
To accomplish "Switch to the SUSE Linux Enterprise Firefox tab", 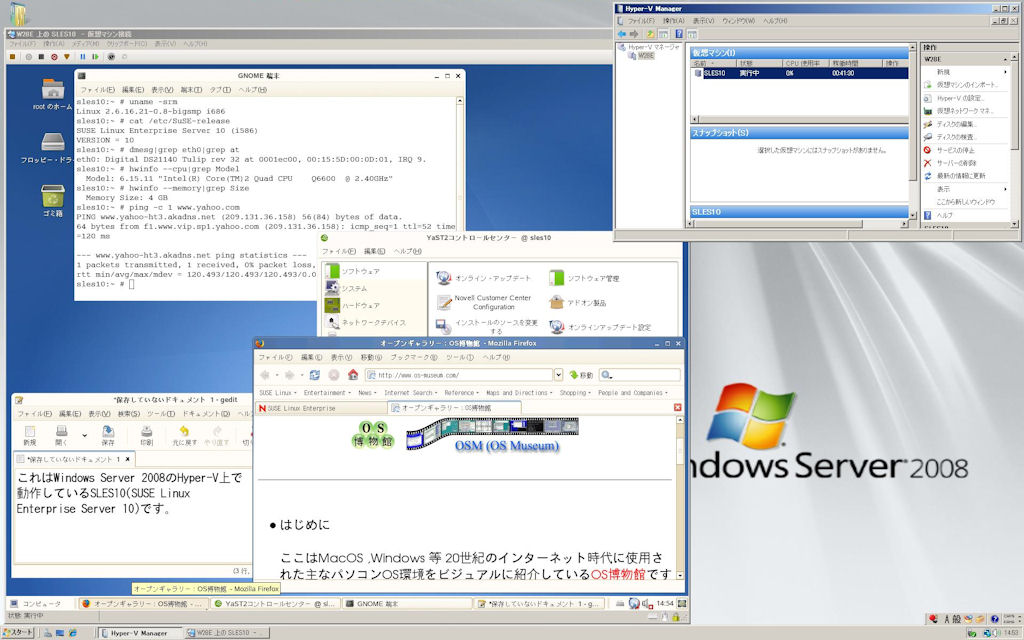I will (x=321, y=408).
